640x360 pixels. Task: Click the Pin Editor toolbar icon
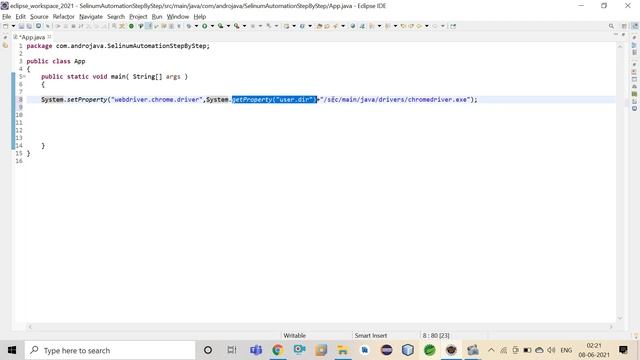453,26
